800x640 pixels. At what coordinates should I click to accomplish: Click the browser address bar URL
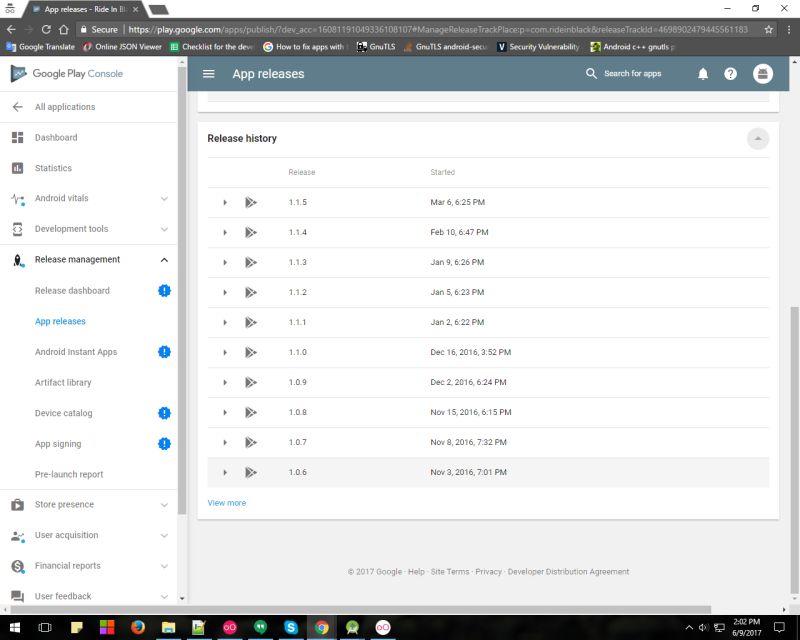click(438, 30)
